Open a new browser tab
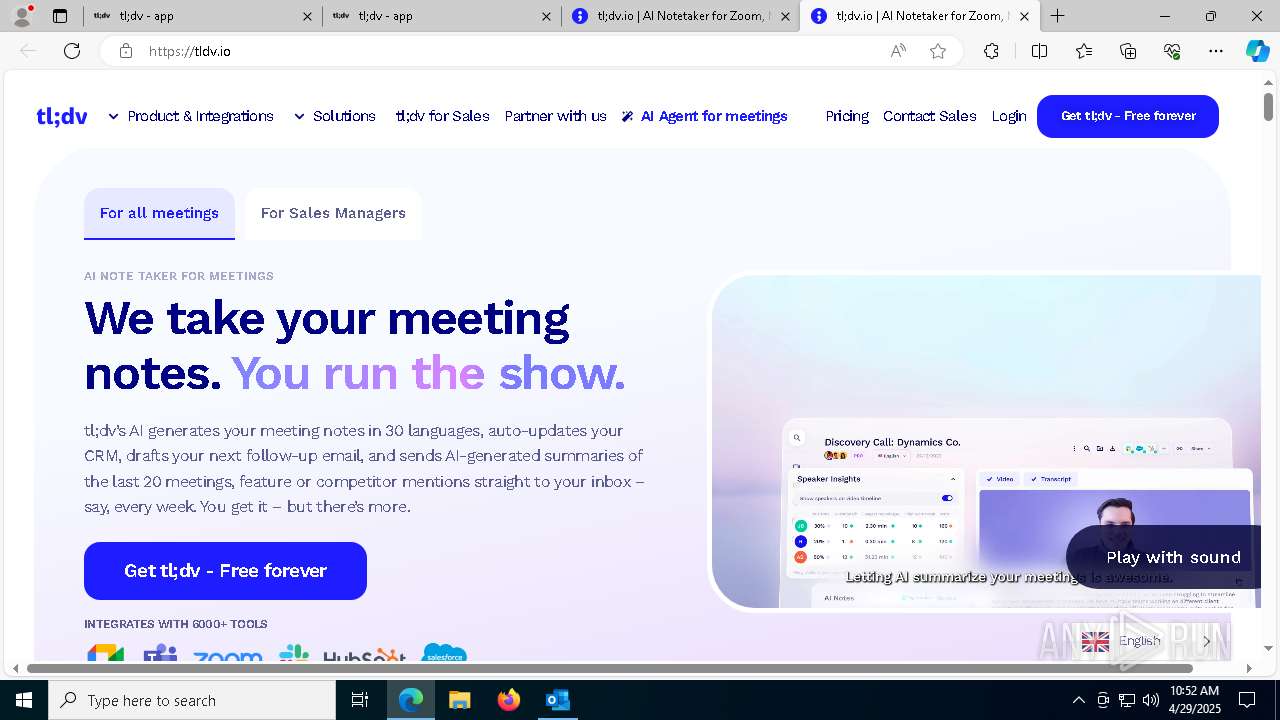Screen dimensions: 1280x720 pyautogui.click(x=1057, y=16)
